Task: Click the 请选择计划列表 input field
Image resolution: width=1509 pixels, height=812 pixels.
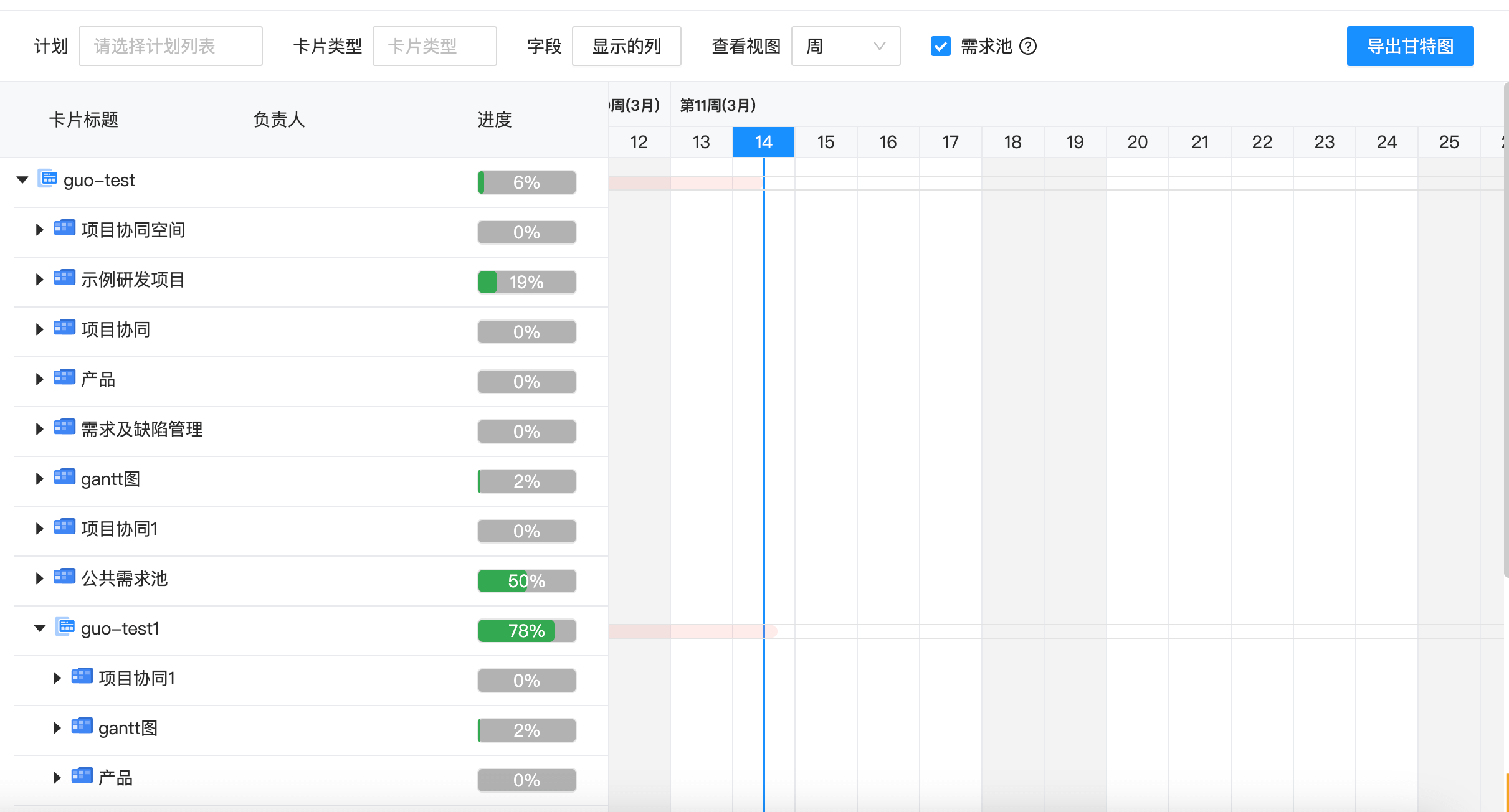Action: click(170, 46)
